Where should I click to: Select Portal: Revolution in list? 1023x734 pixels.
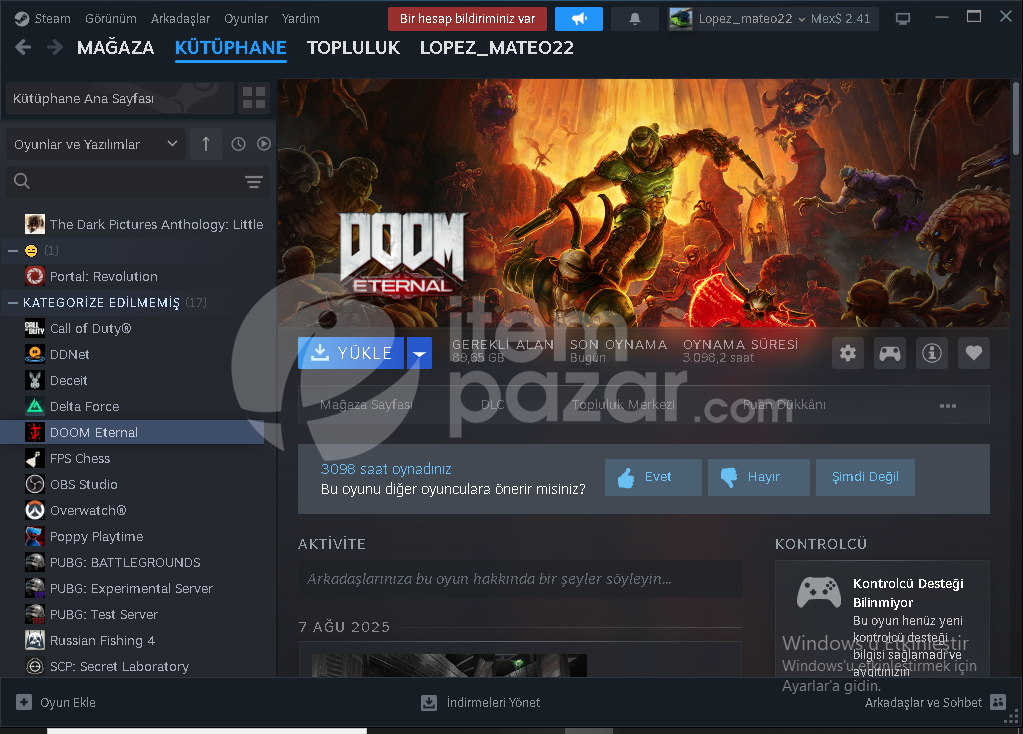[x=132, y=277]
